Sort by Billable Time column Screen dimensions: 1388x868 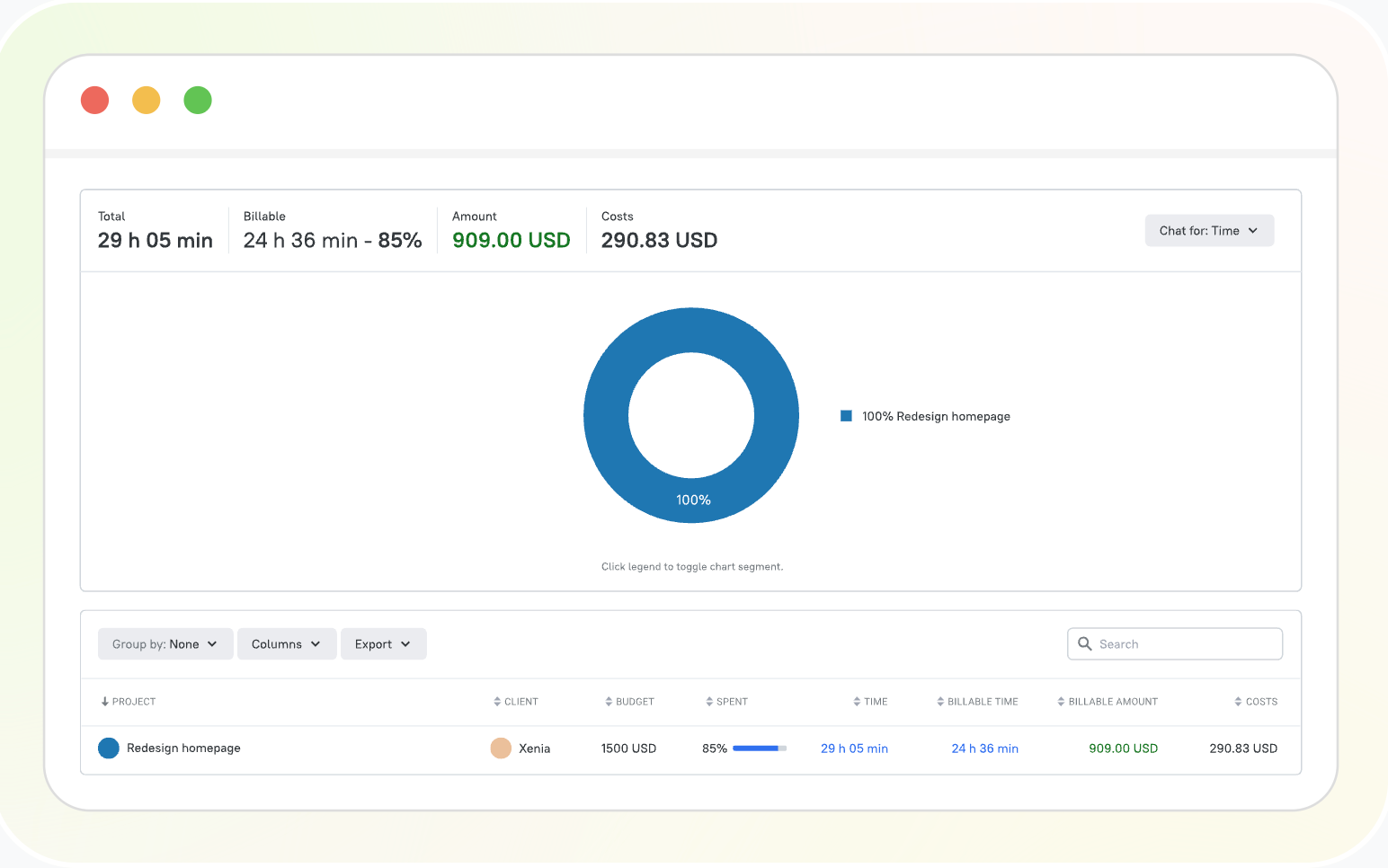tap(977, 702)
